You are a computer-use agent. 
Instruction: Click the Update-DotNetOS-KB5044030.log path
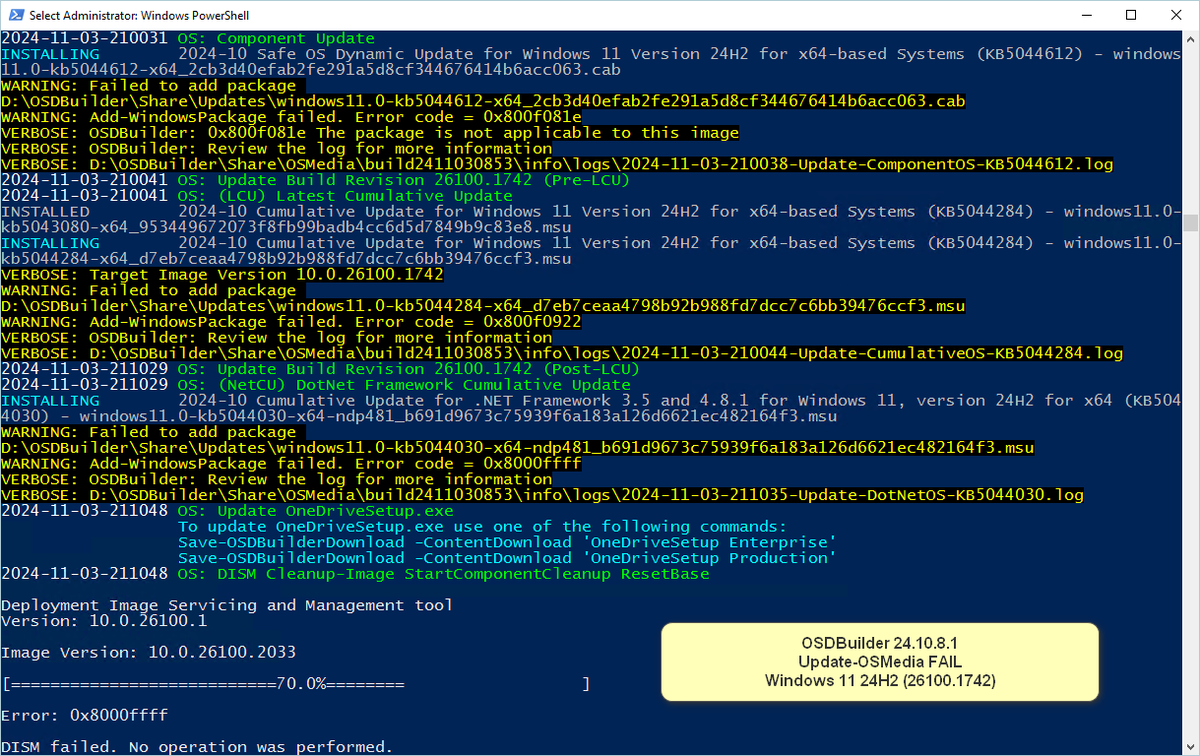(x=542, y=495)
